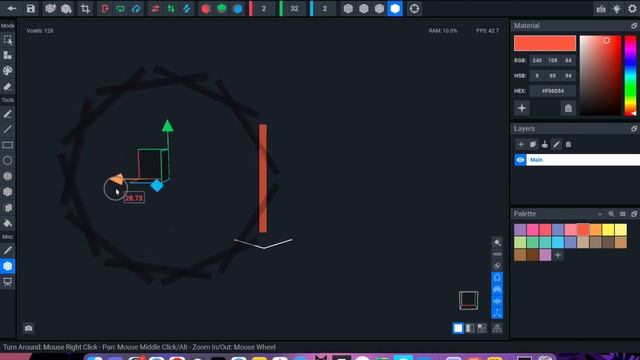Click the crosshair center-view icon
Screen dimensions: 640x360
pyautogui.click(x=414, y=9)
